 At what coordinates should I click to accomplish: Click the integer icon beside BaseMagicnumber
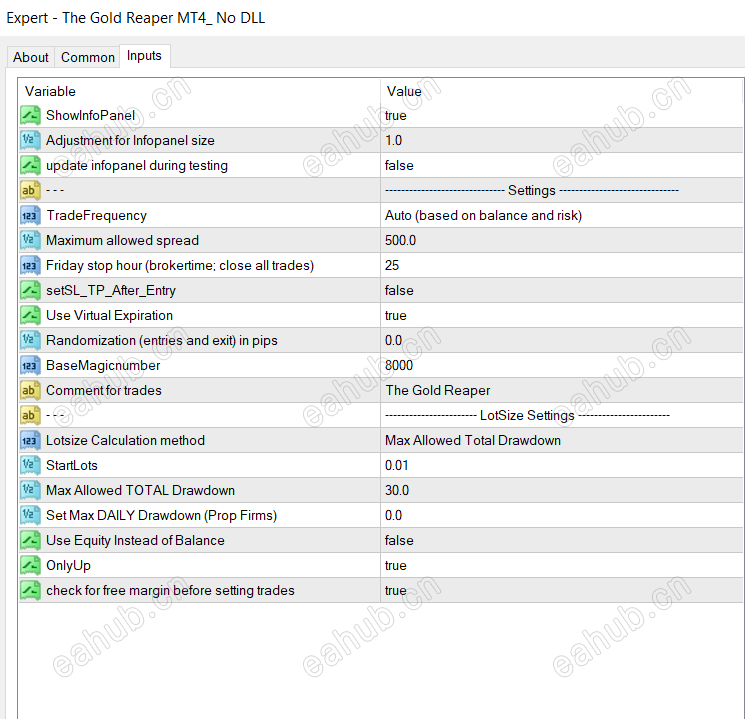pos(30,365)
